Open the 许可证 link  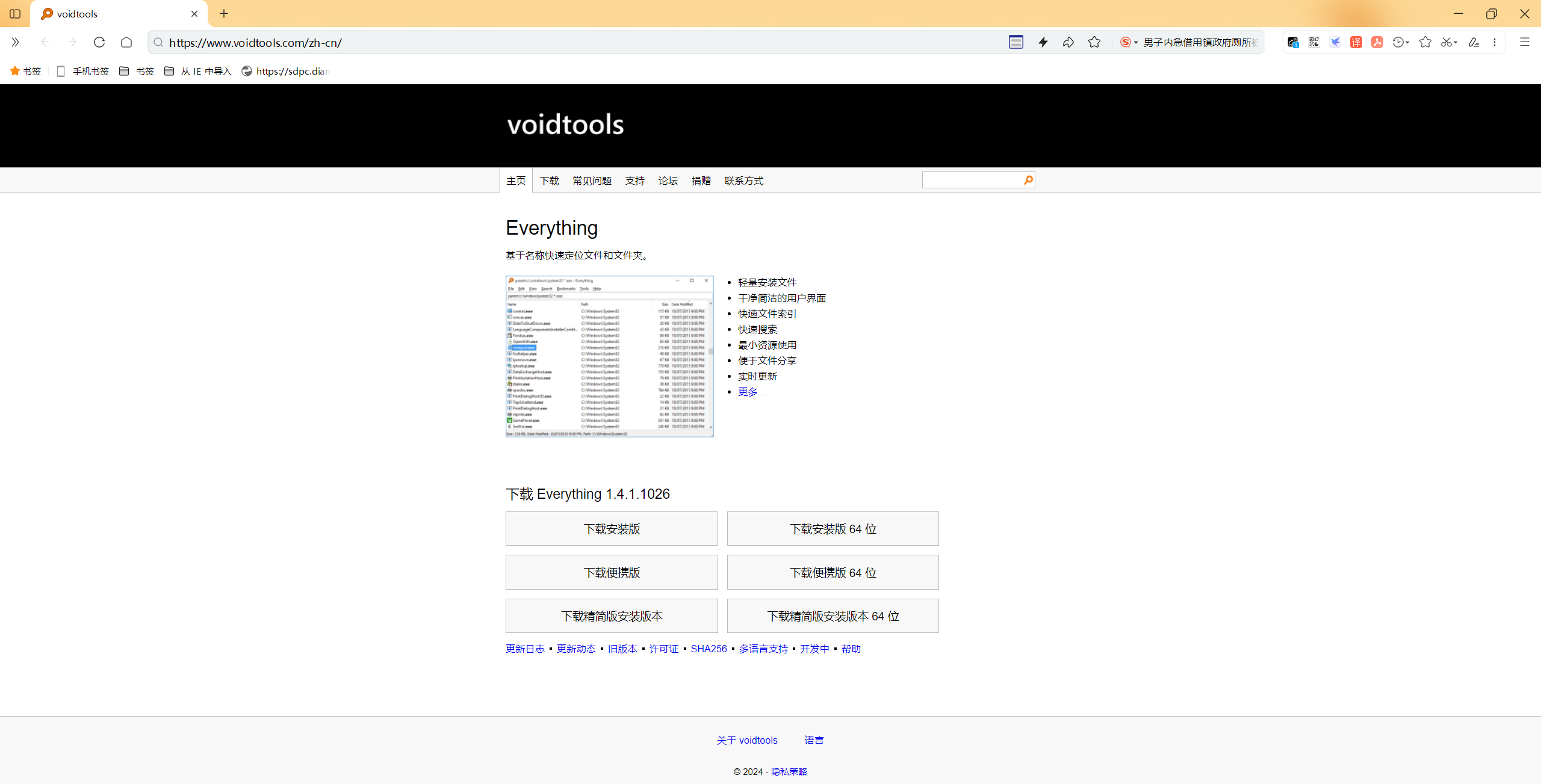pyautogui.click(x=664, y=649)
